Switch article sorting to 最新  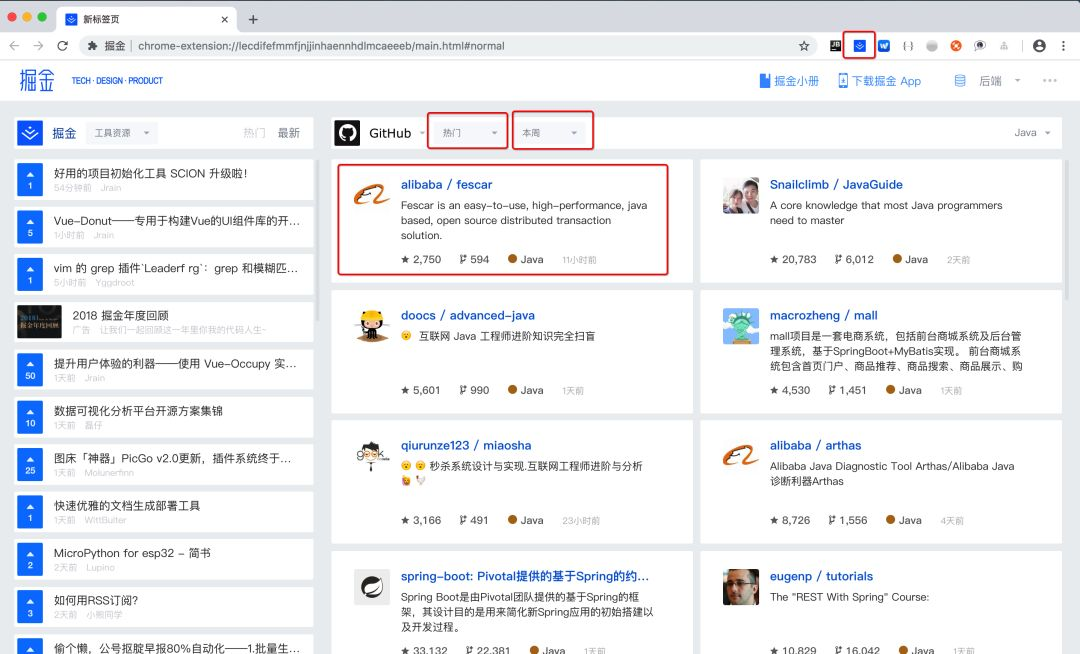pyautogui.click(x=288, y=133)
